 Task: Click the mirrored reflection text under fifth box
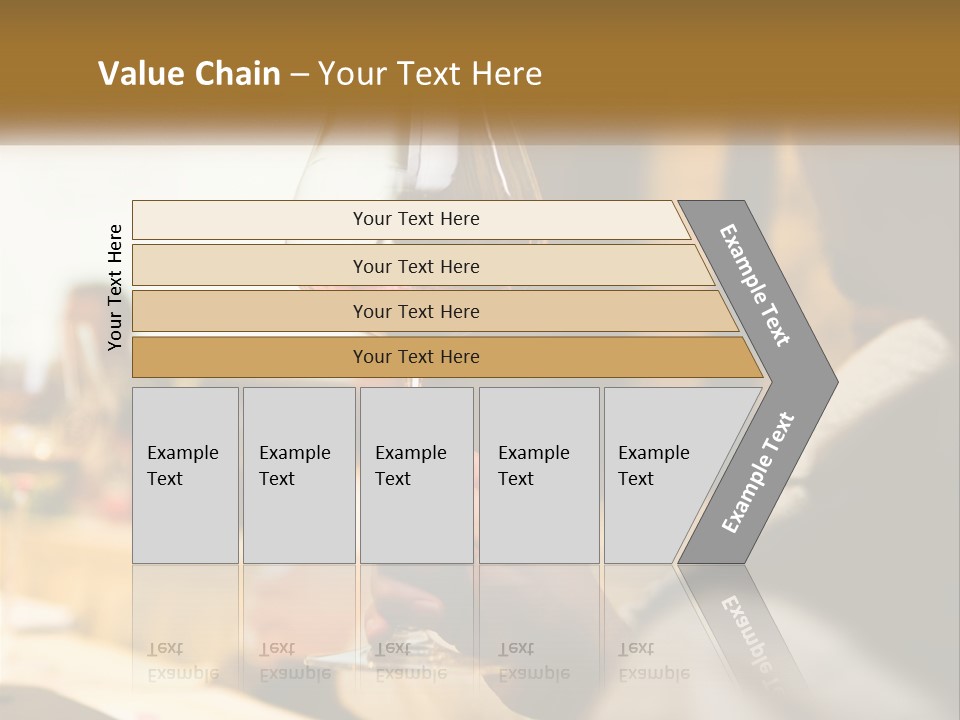pyautogui.click(x=654, y=660)
